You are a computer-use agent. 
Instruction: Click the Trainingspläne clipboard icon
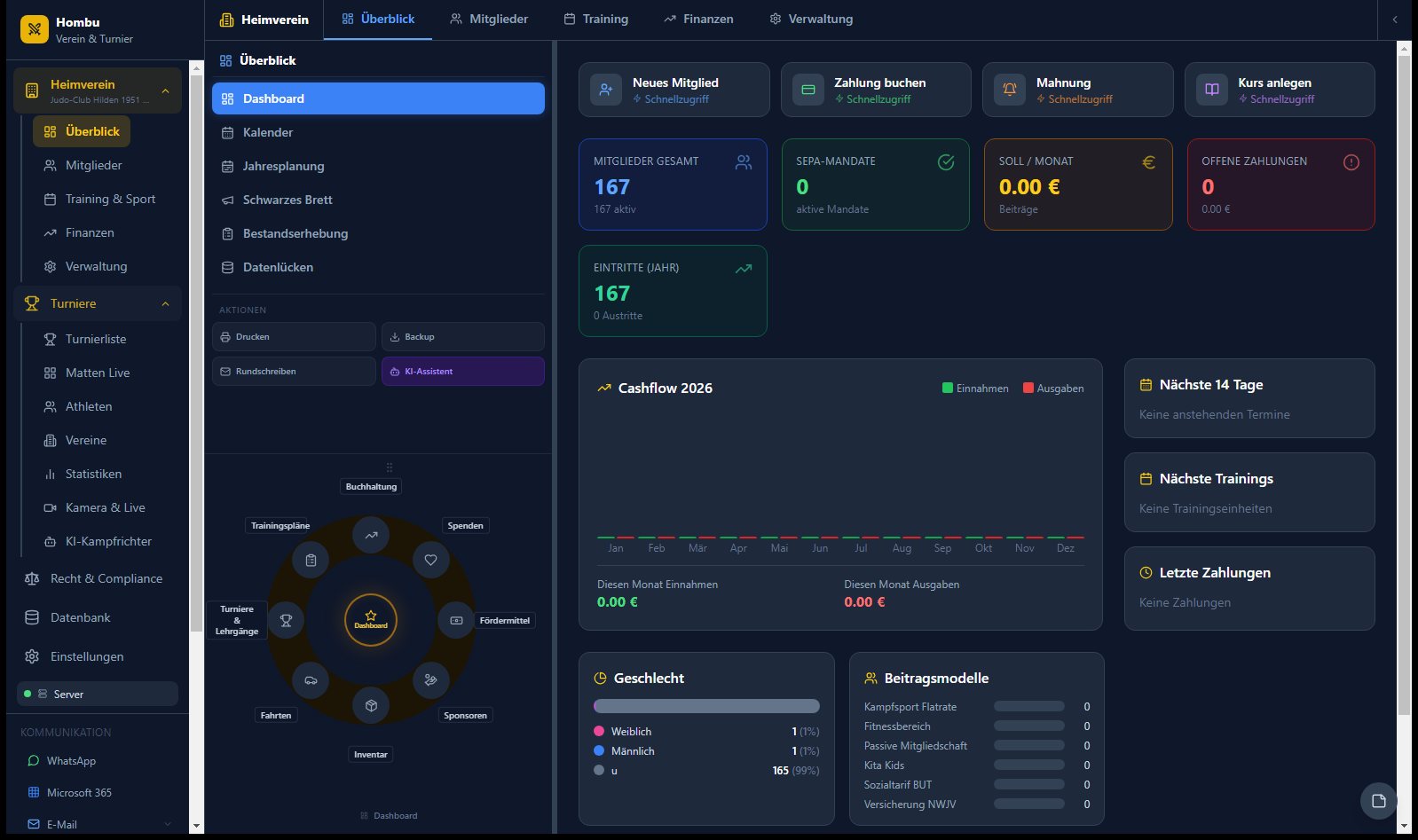coord(311,560)
